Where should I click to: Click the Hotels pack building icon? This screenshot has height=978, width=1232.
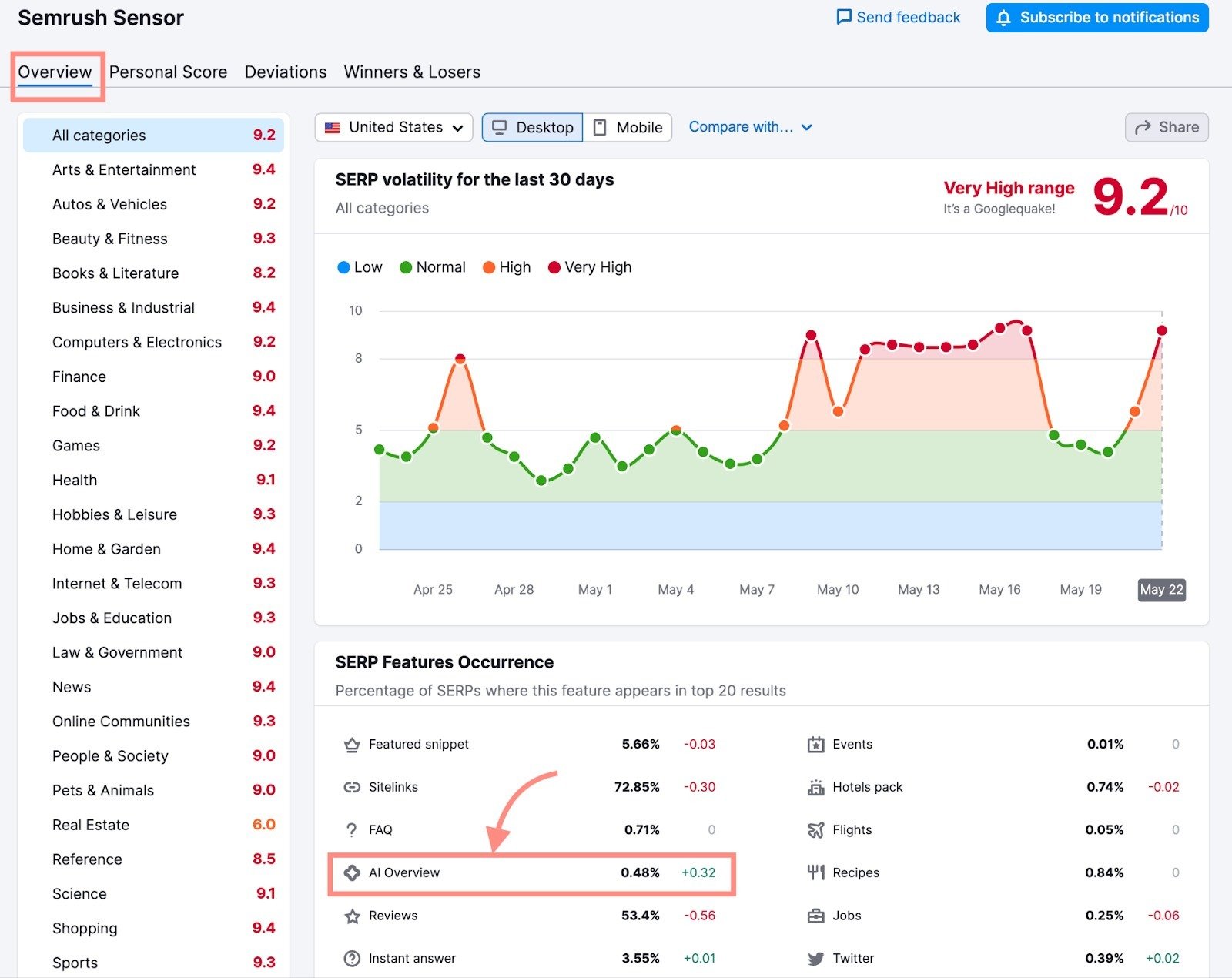[815, 787]
